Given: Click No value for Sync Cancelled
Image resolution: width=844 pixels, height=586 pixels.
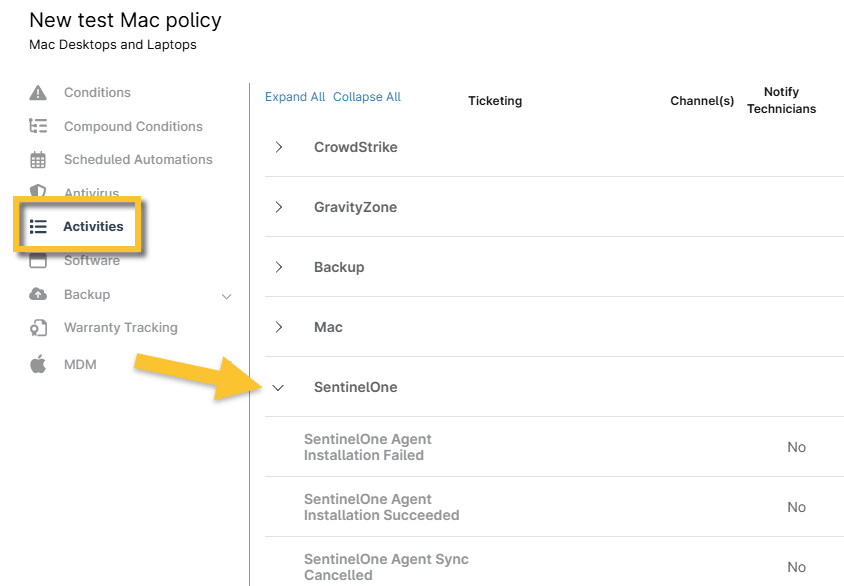Looking at the screenshot, I should (x=796, y=567).
